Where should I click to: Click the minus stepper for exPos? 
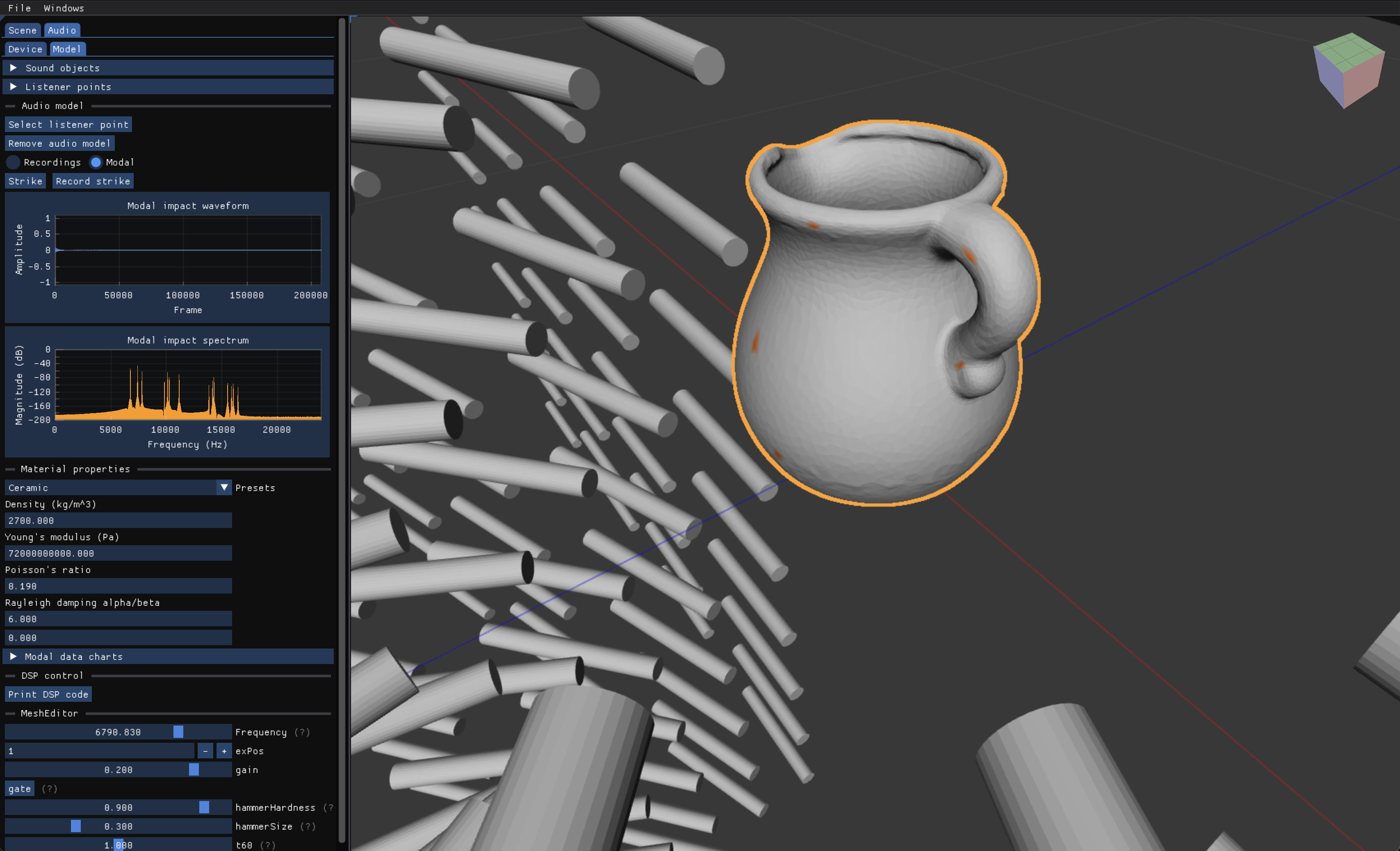pyautogui.click(x=205, y=751)
